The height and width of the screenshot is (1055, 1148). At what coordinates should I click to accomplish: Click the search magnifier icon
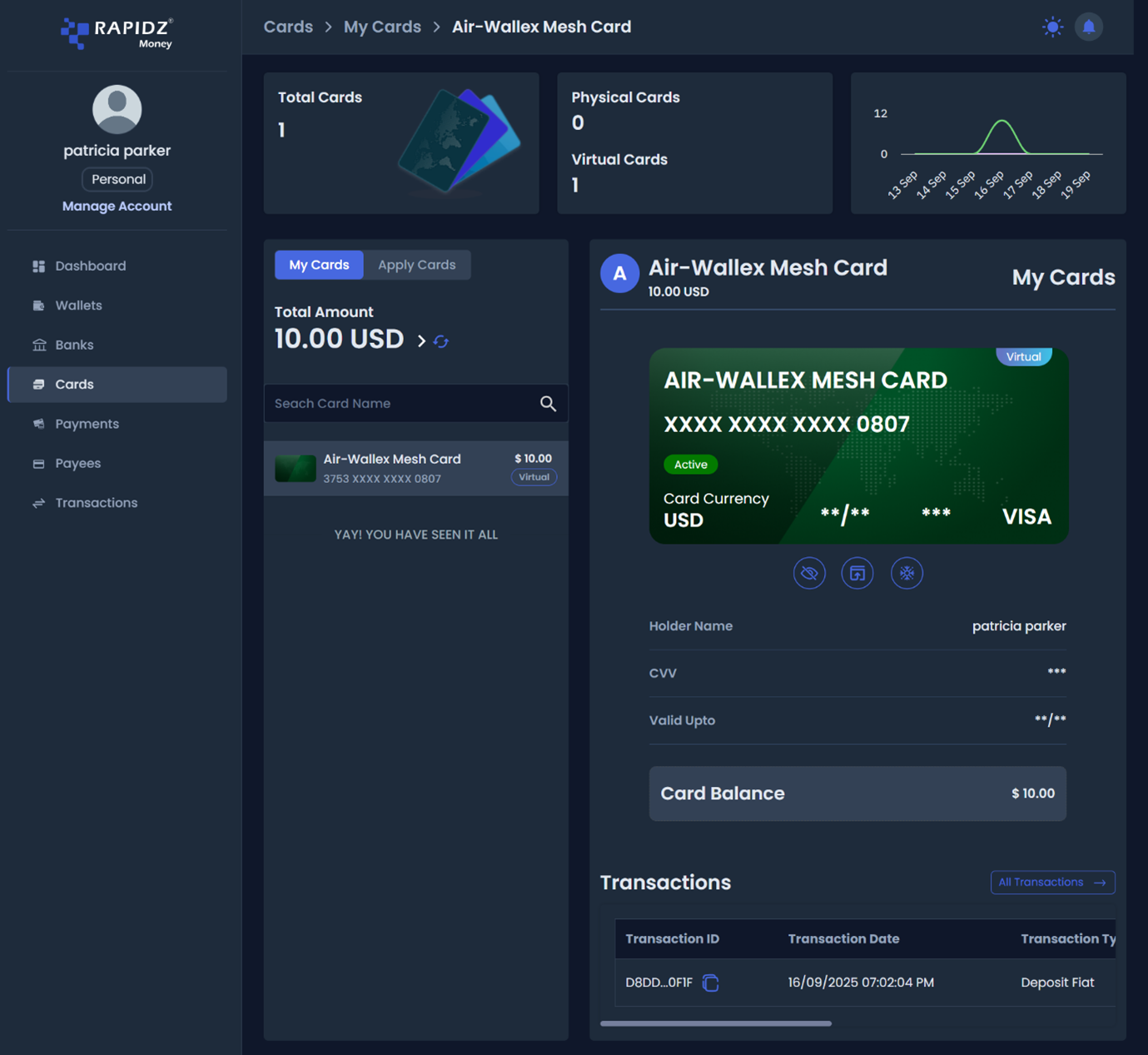tap(548, 403)
